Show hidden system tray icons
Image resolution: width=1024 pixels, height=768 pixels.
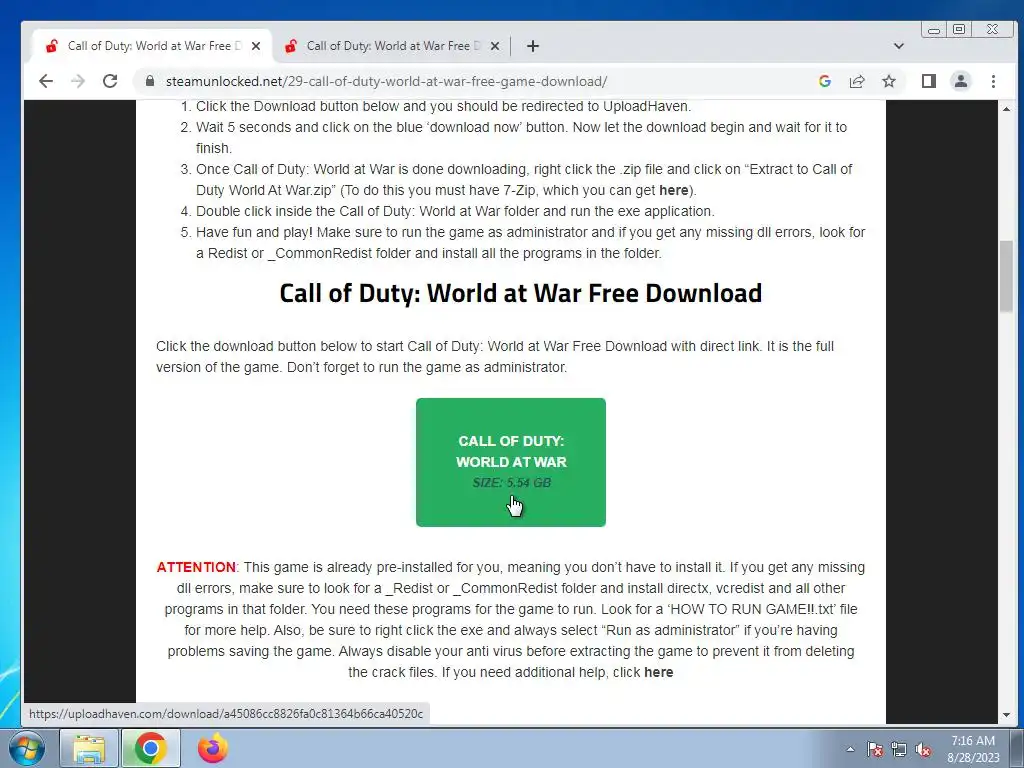point(850,749)
